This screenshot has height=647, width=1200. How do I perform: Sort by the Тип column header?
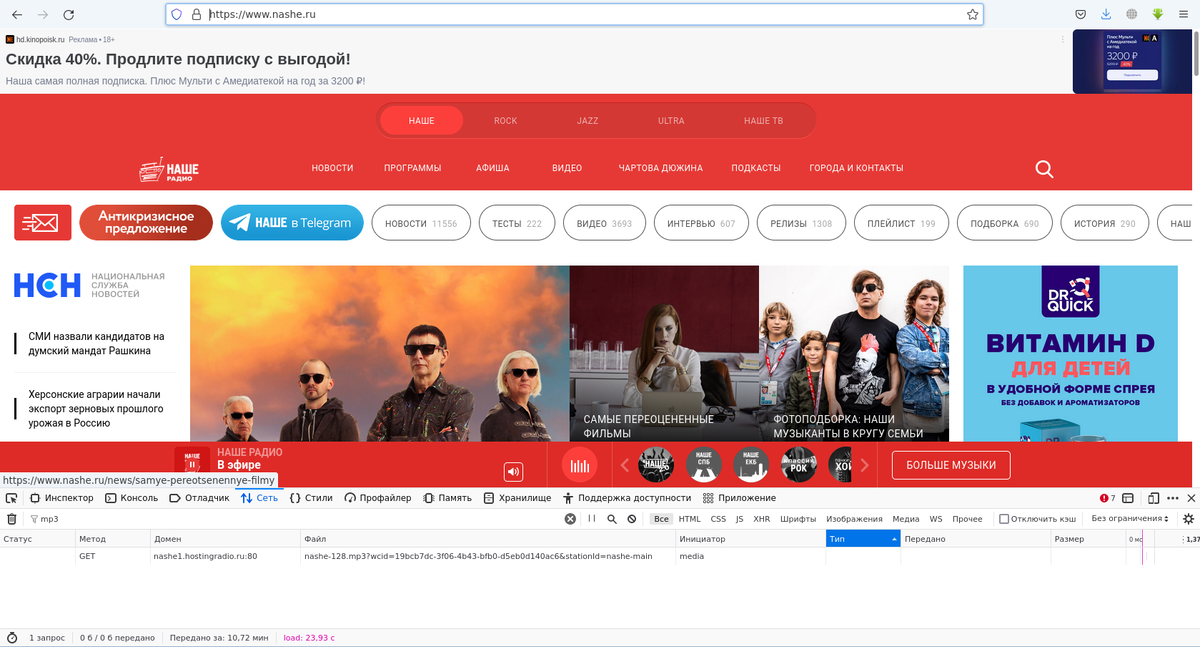click(x=863, y=539)
